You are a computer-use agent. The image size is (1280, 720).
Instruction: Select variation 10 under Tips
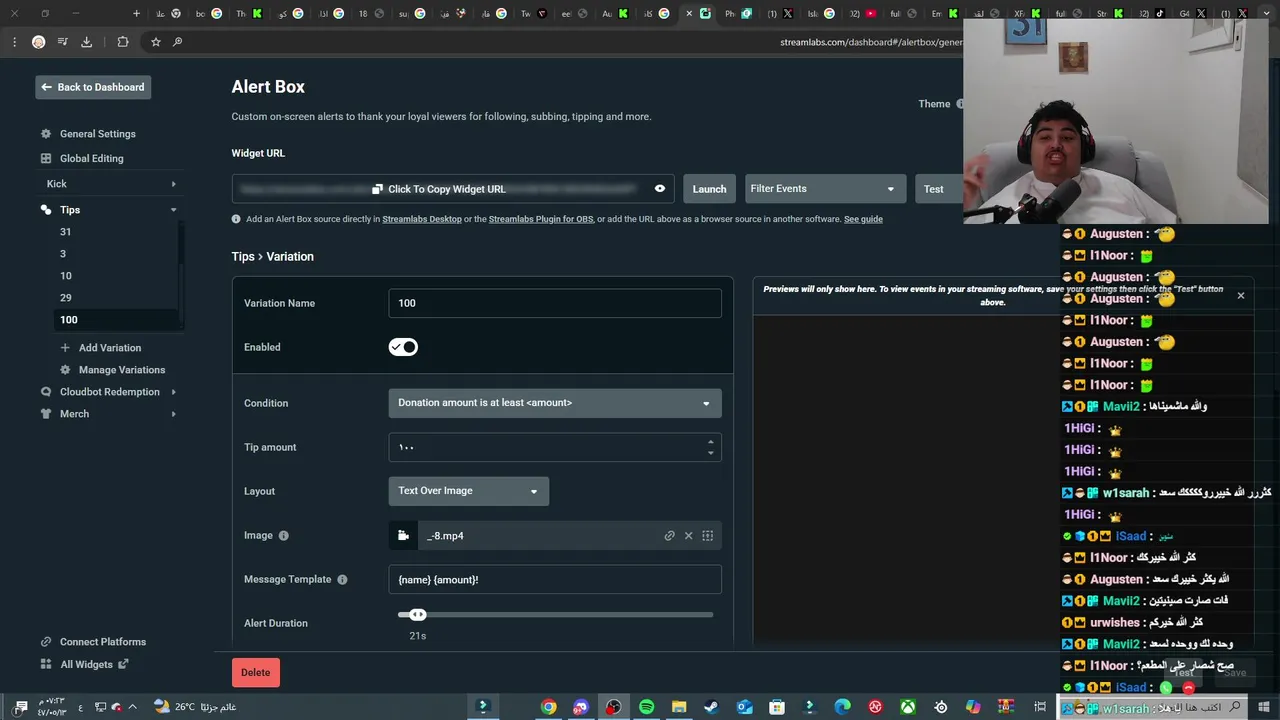(x=65, y=276)
